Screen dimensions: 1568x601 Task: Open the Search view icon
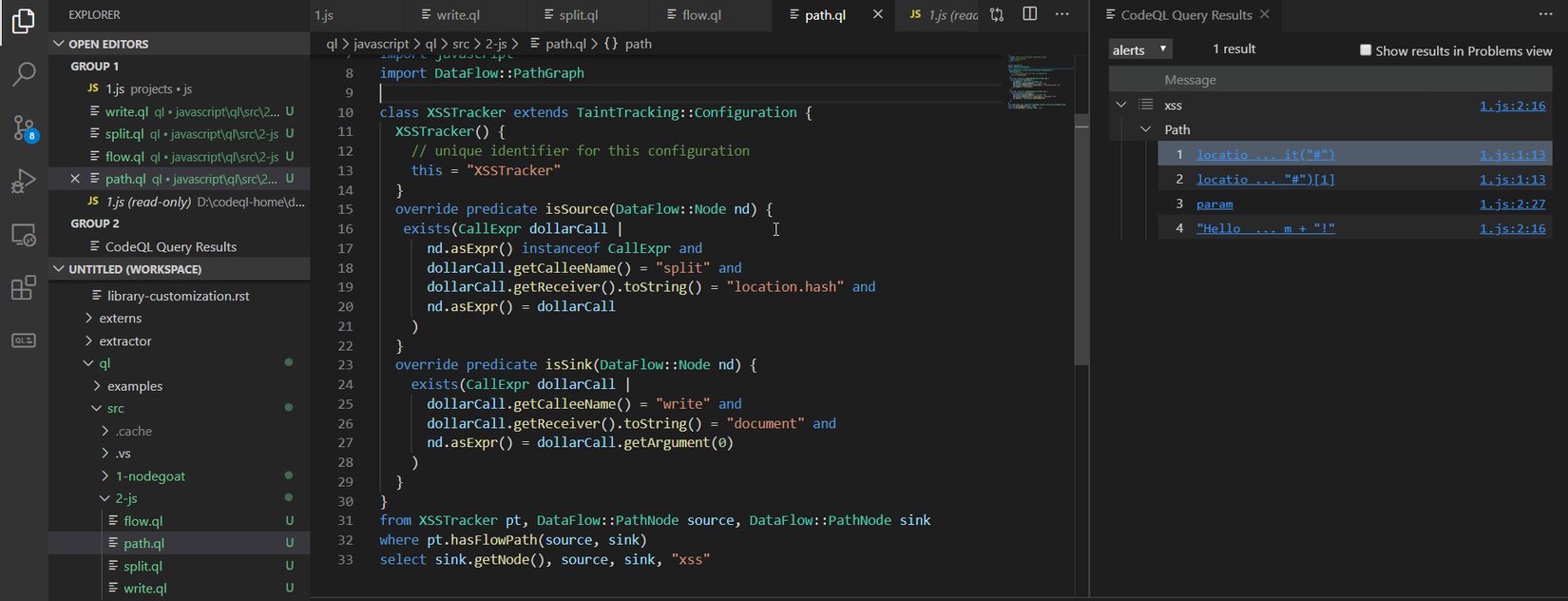click(24, 74)
